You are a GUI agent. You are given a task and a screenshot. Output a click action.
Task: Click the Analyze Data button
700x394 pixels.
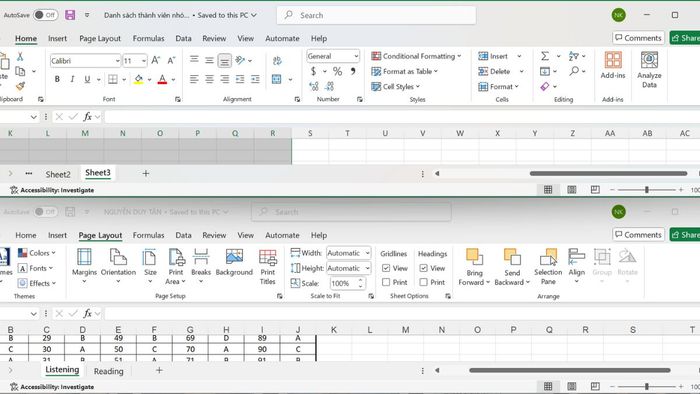coord(649,70)
